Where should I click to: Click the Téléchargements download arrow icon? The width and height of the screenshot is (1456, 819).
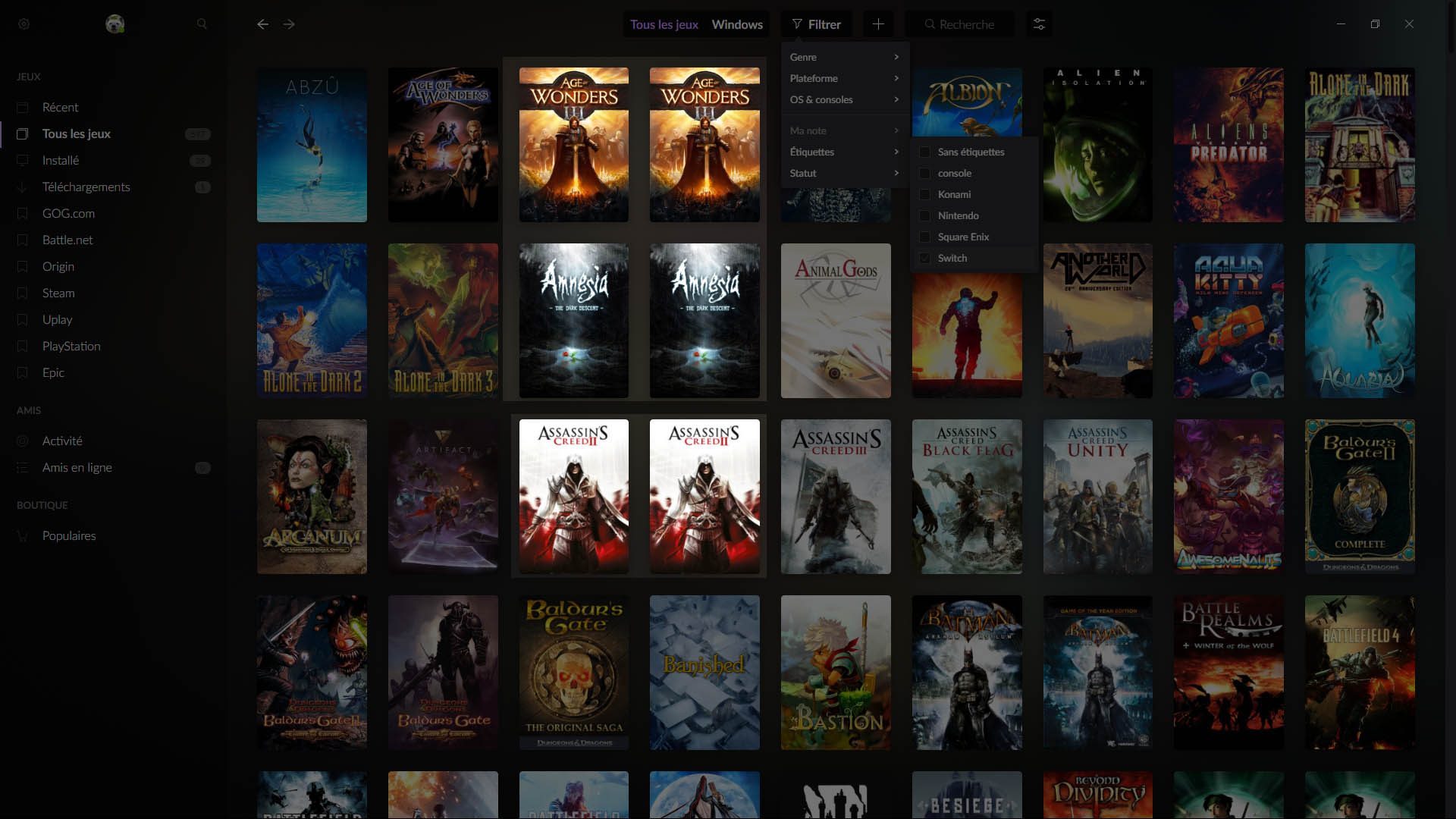[23, 187]
